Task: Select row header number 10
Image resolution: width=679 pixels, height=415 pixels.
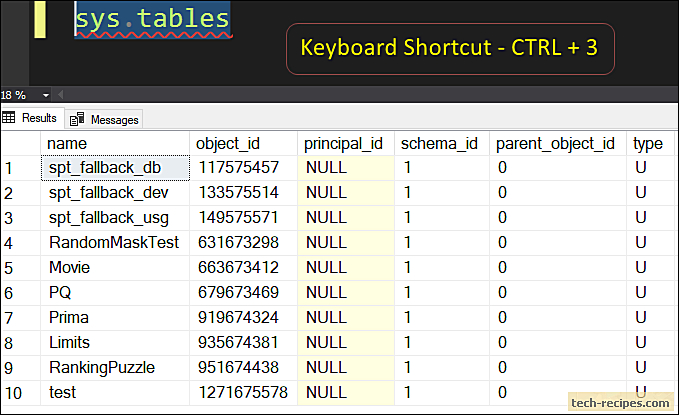Action: pyautogui.click(x=21, y=393)
